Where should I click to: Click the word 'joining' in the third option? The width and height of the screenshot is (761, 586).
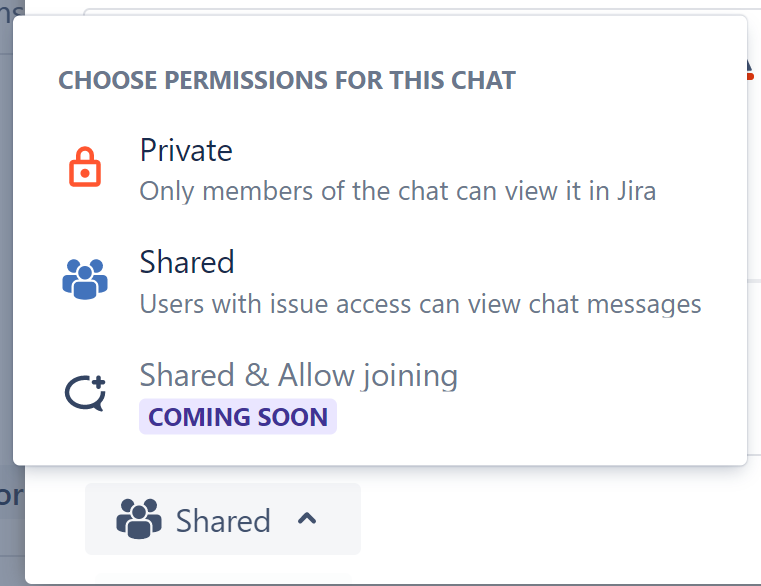pos(410,375)
